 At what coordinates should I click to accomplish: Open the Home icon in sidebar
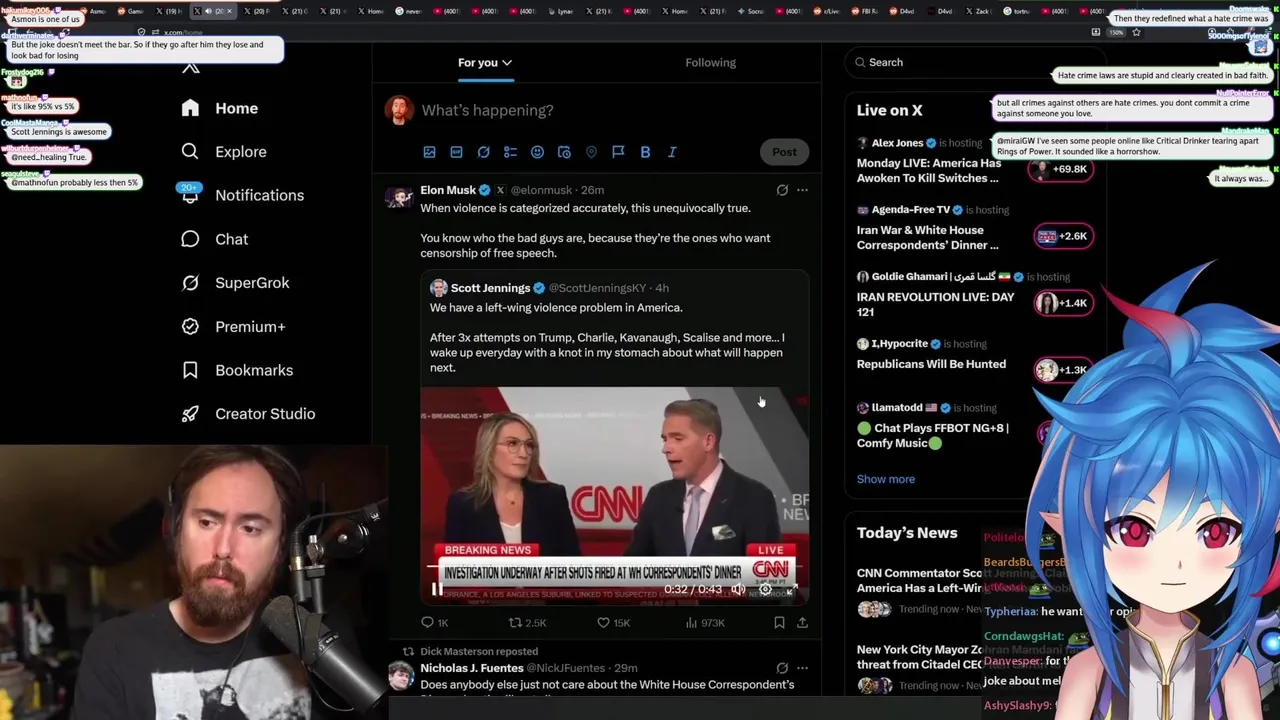tap(190, 108)
